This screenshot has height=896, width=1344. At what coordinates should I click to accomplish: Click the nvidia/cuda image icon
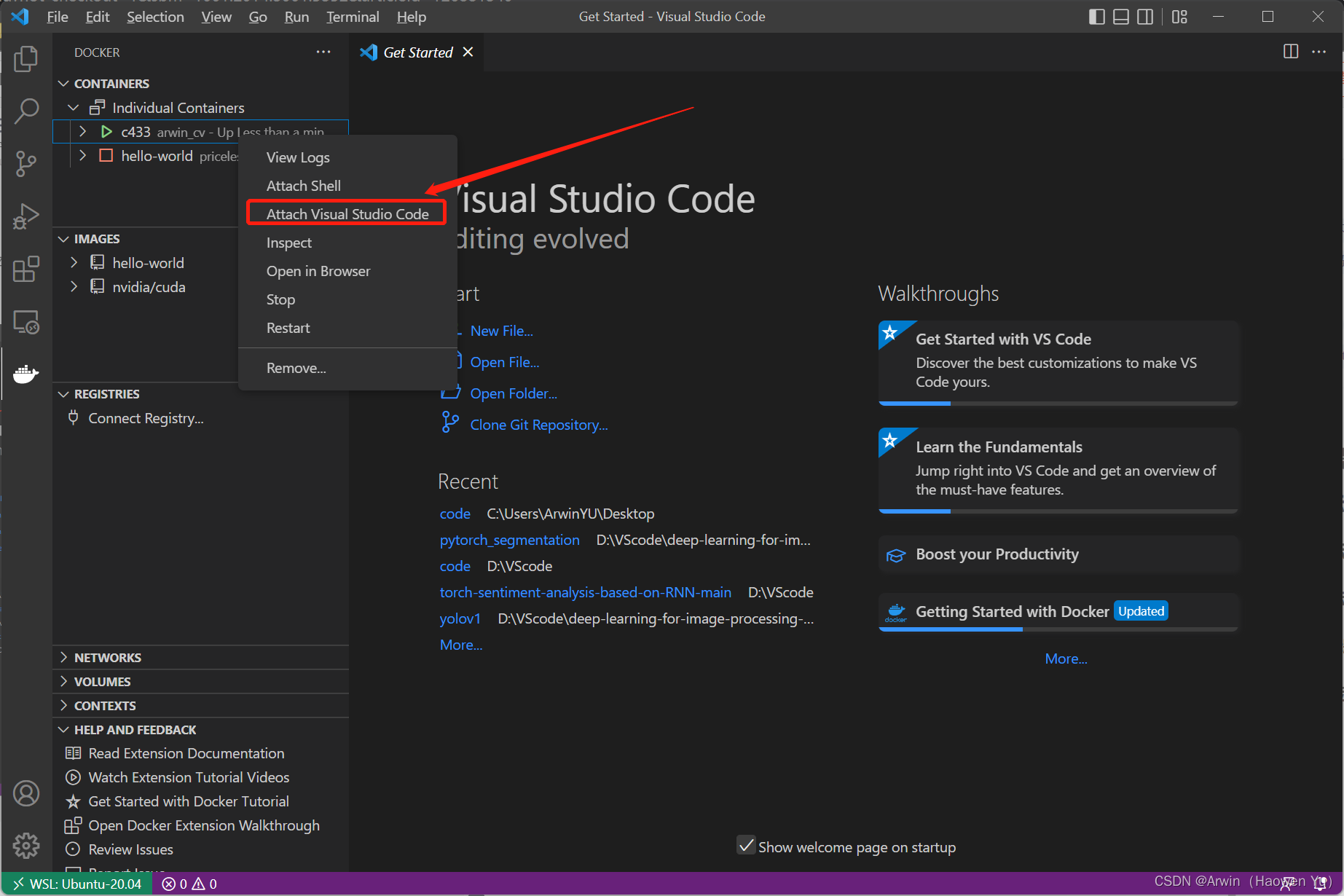[97, 286]
